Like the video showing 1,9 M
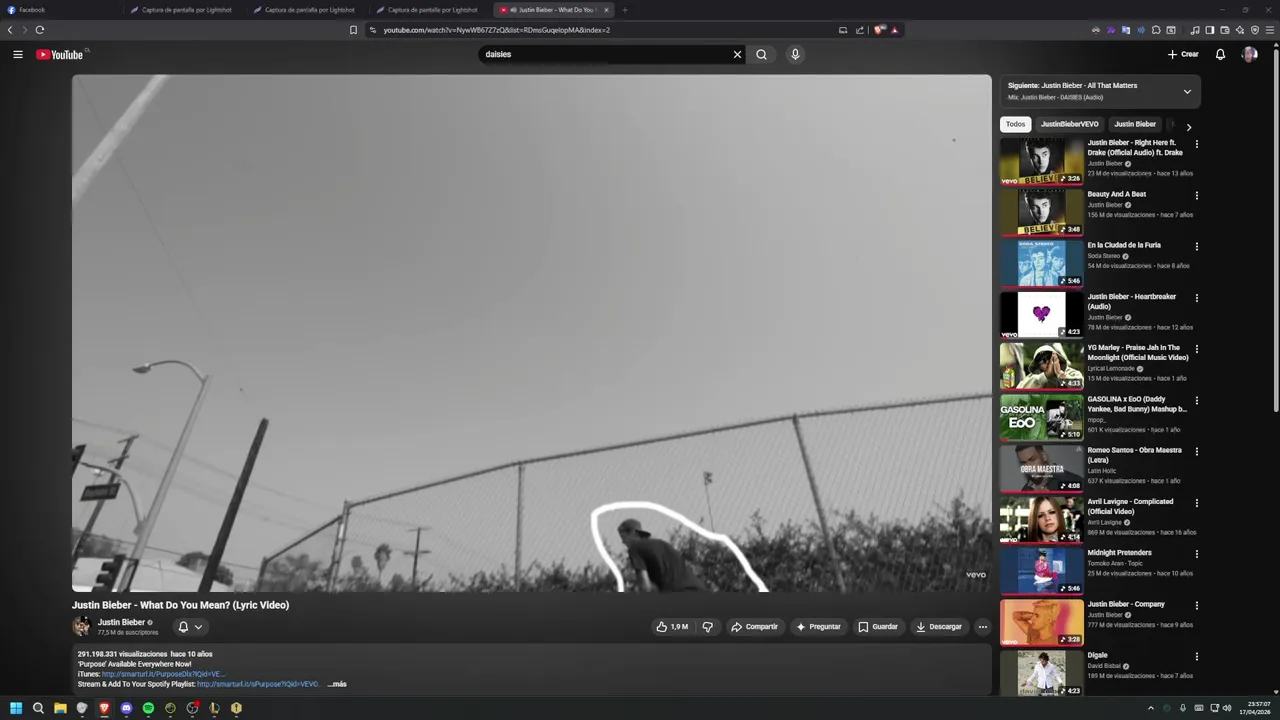This screenshot has height=720, width=1280. [672, 627]
